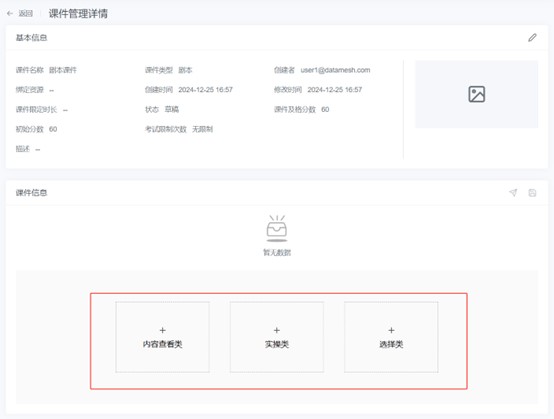
Task: Publish courseware with the paper plane icon
Action: tap(513, 193)
